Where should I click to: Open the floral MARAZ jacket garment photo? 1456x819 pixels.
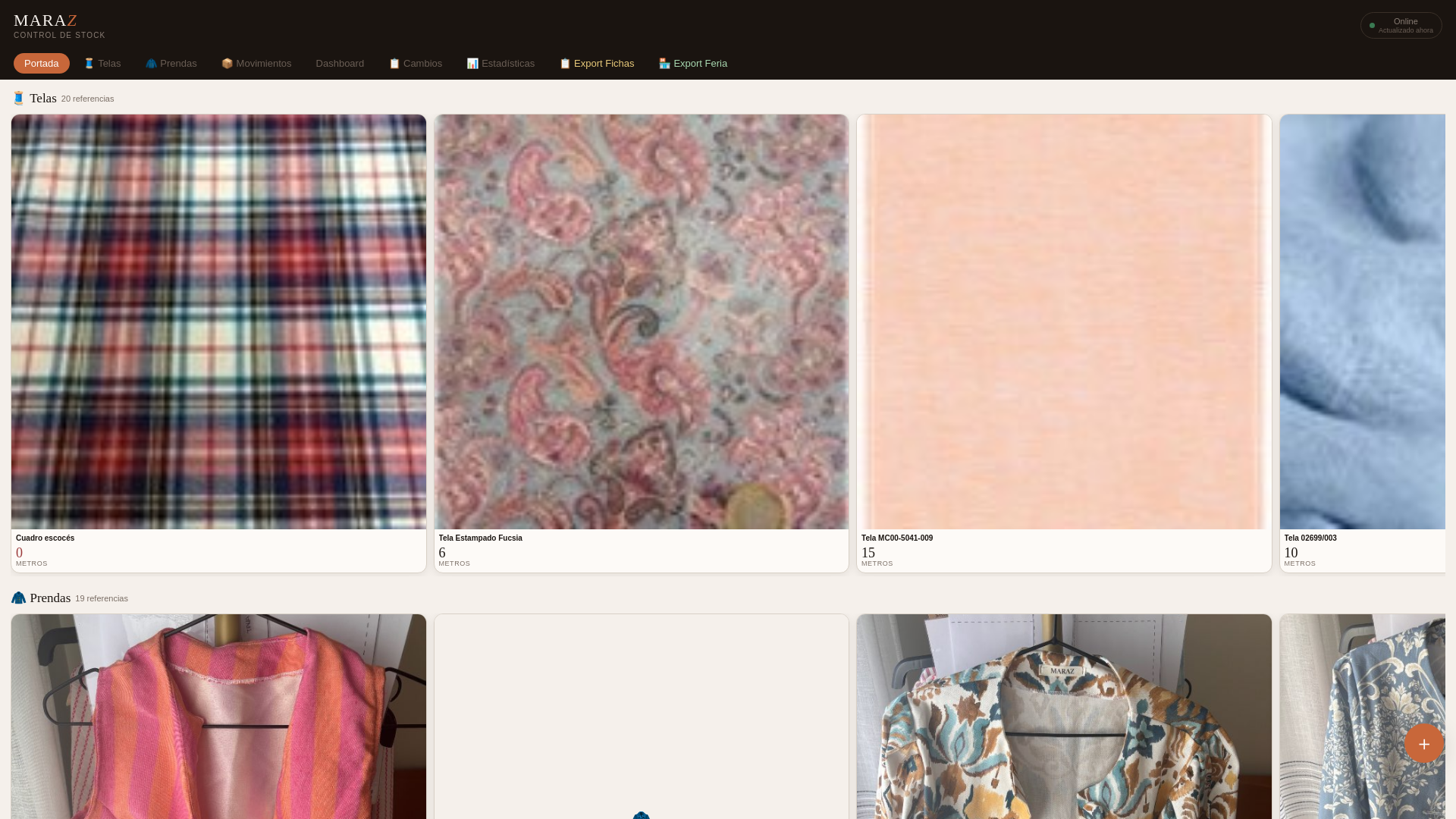coord(1064,717)
